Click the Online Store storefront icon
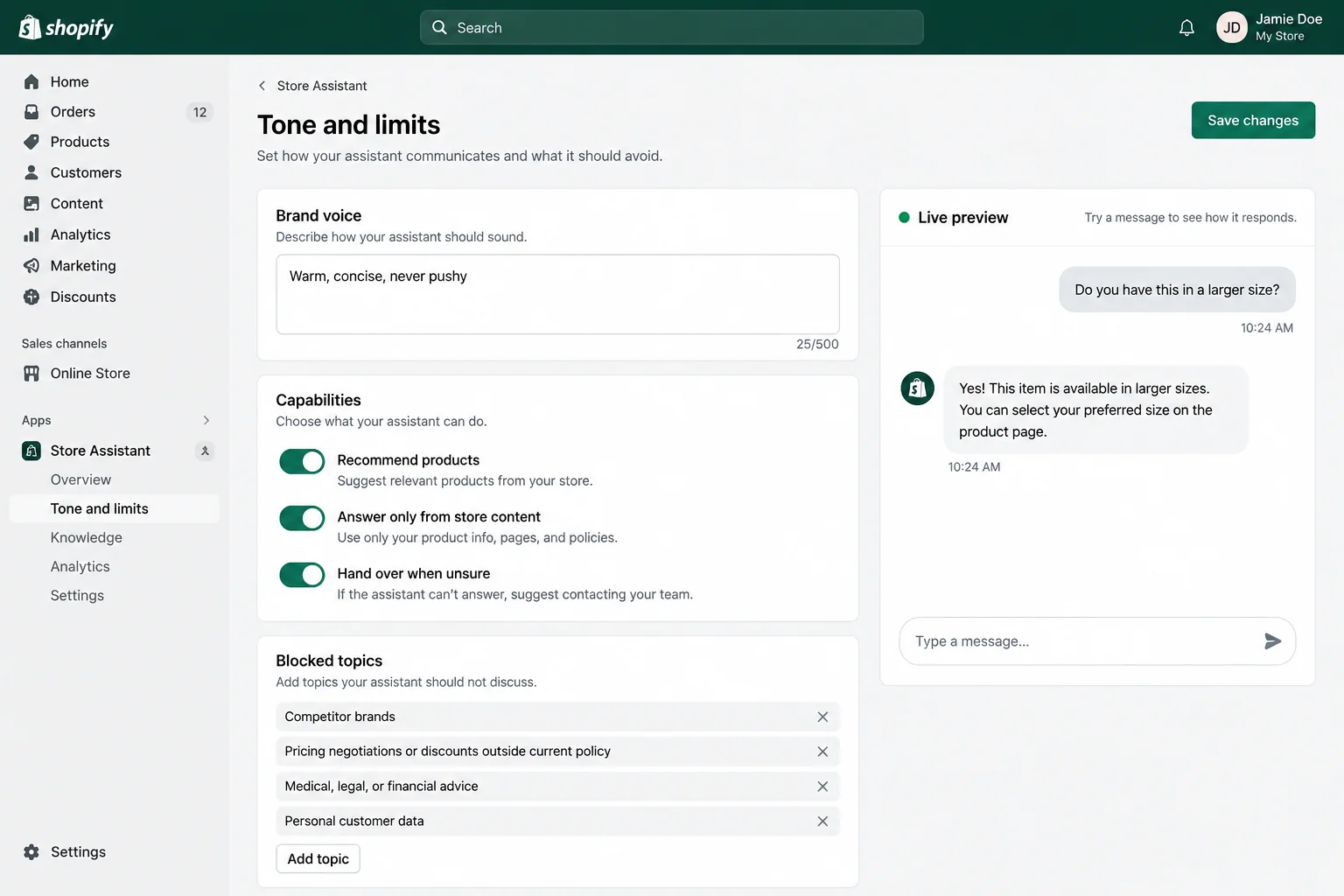The image size is (1344, 896). pos(31,373)
